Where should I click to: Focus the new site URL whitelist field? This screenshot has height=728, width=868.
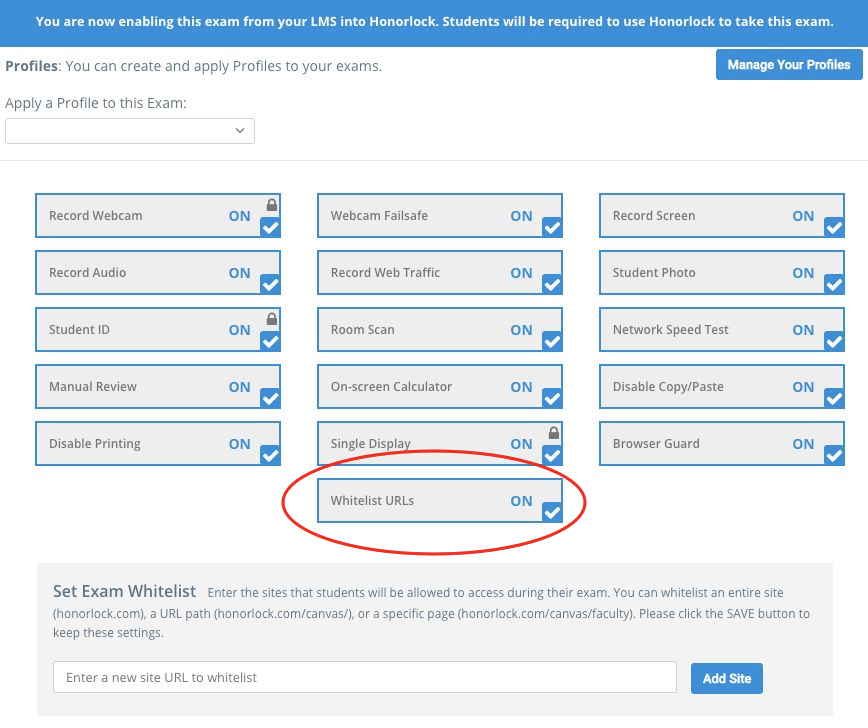pos(365,677)
